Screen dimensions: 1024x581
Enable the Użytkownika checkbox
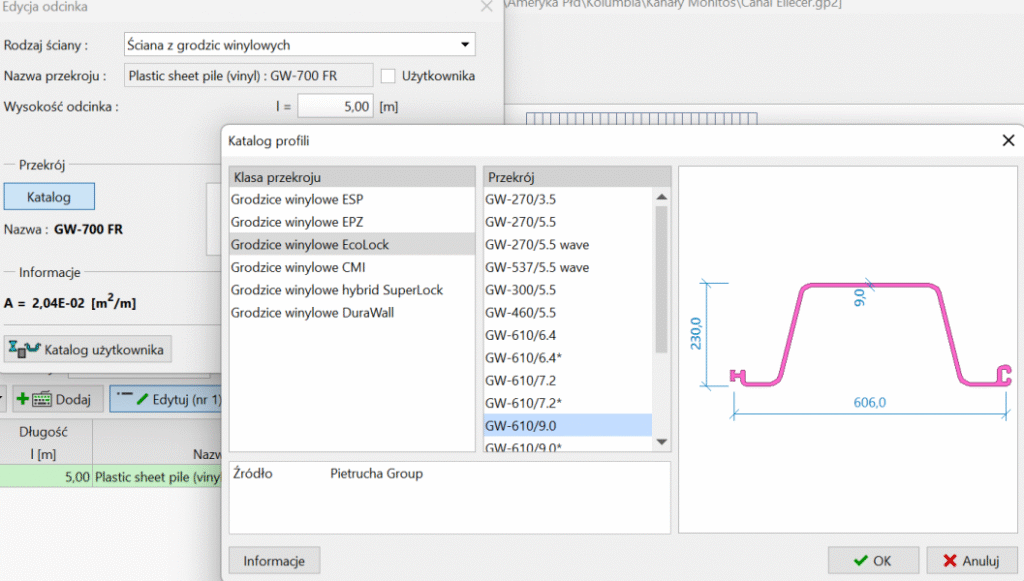(x=390, y=76)
